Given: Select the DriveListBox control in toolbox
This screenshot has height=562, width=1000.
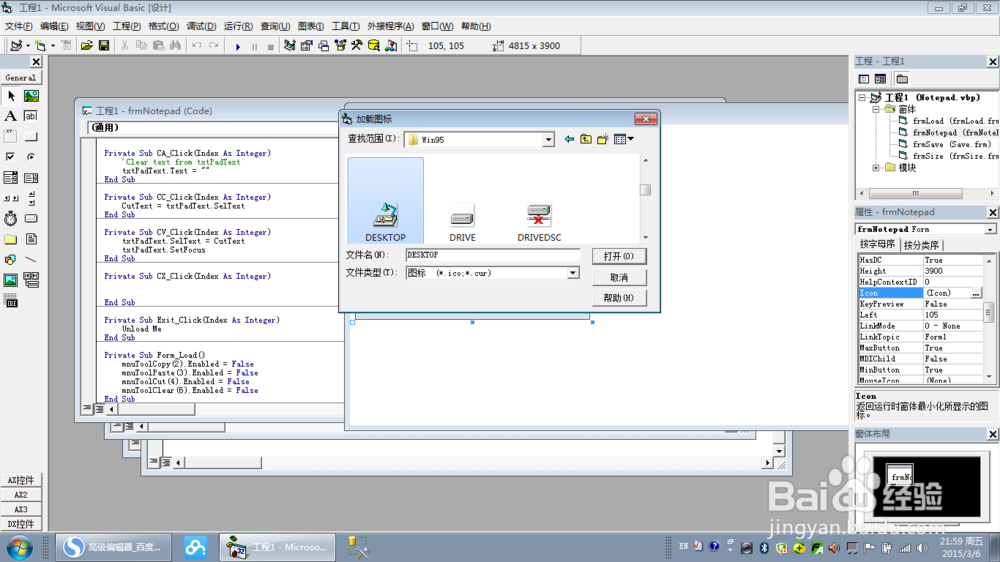Looking at the screenshot, I should [31, 218].
